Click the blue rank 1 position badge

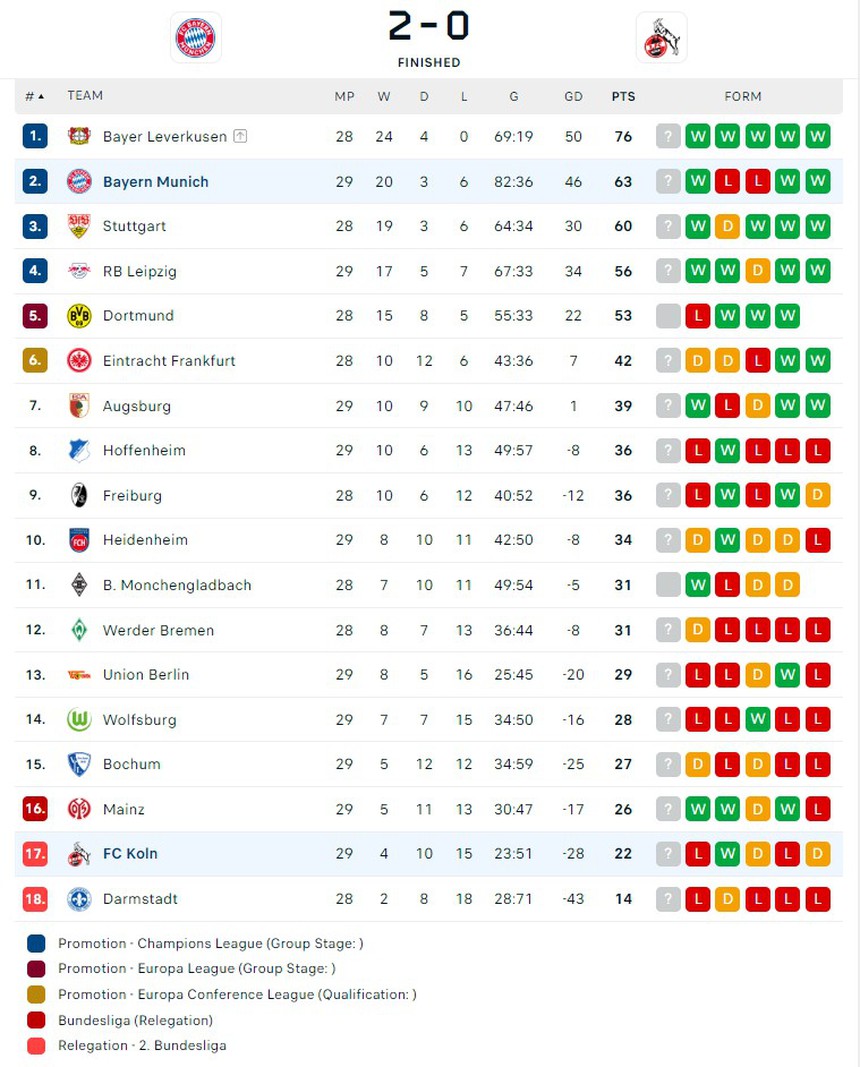(x=35, y=136)
